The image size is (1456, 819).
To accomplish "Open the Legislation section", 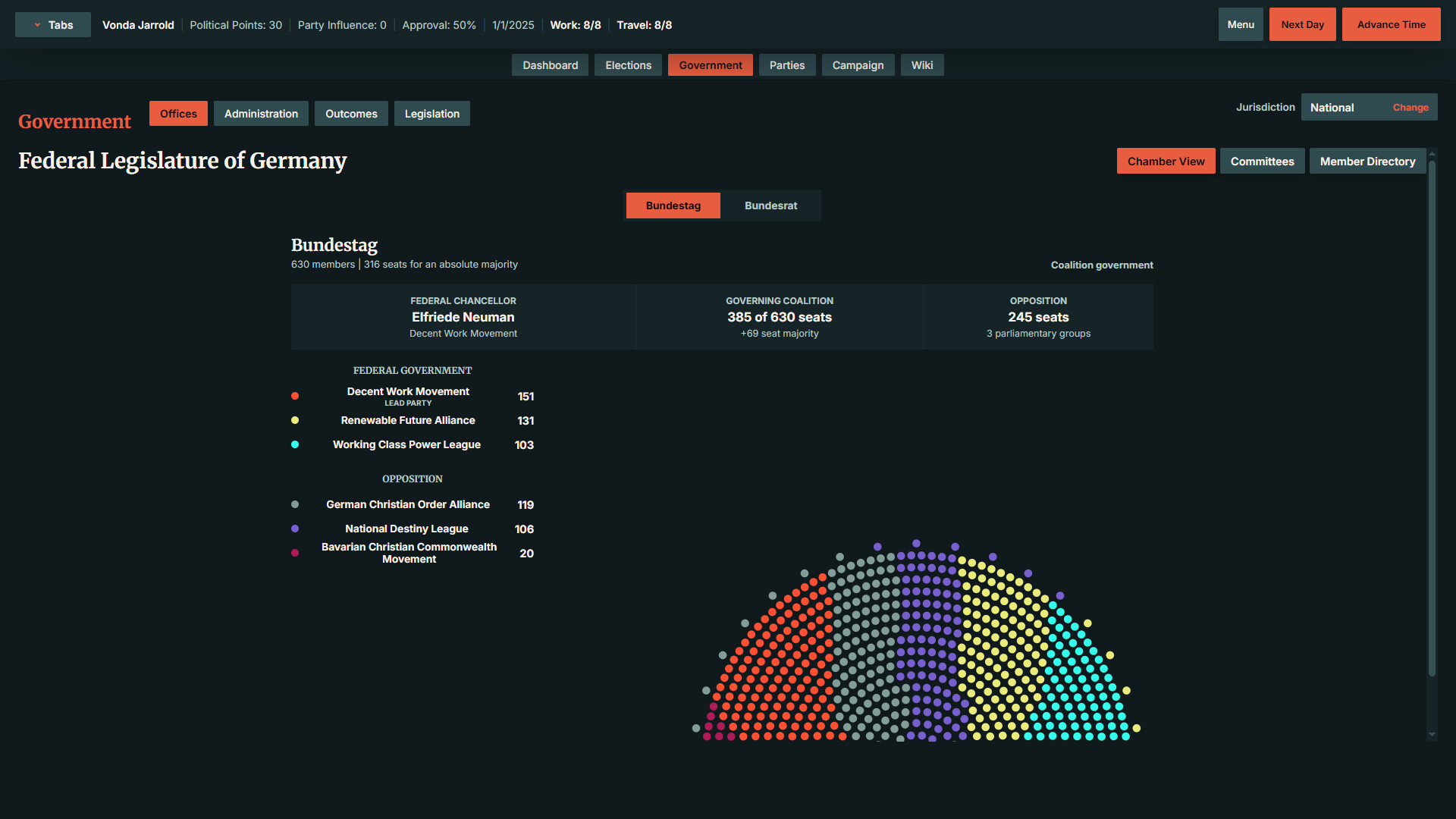I will point(431,114).
